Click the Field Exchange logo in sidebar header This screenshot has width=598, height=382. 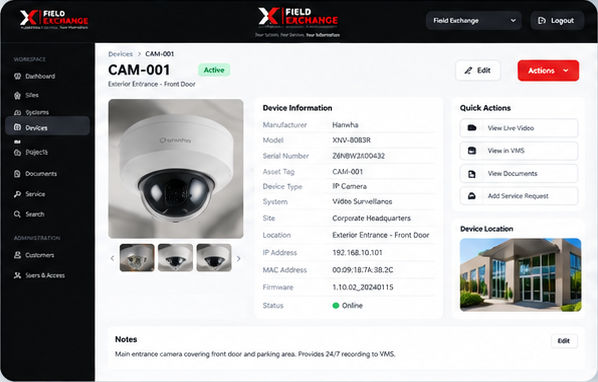[x=54, y=19]
